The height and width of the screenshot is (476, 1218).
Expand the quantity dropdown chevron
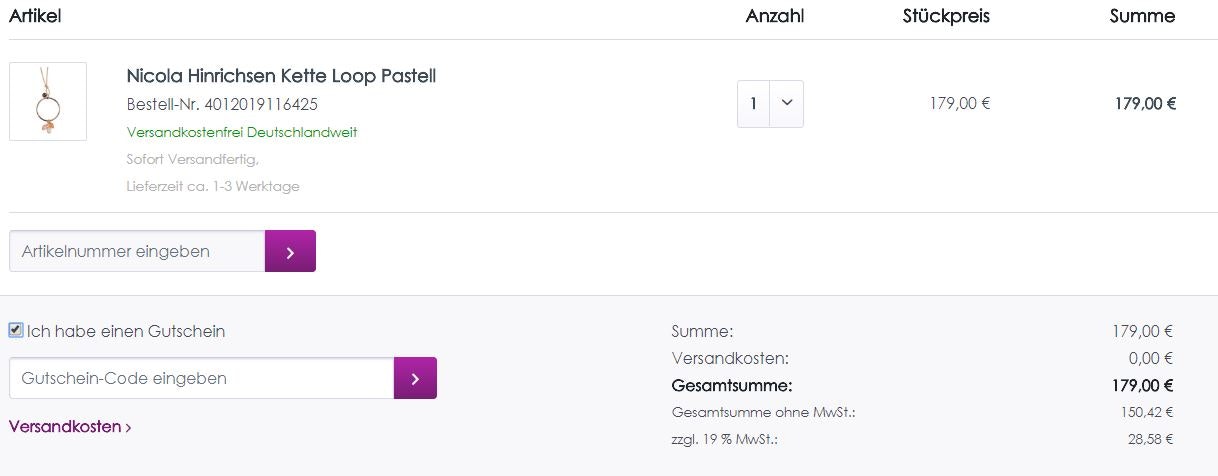(786, 103)
